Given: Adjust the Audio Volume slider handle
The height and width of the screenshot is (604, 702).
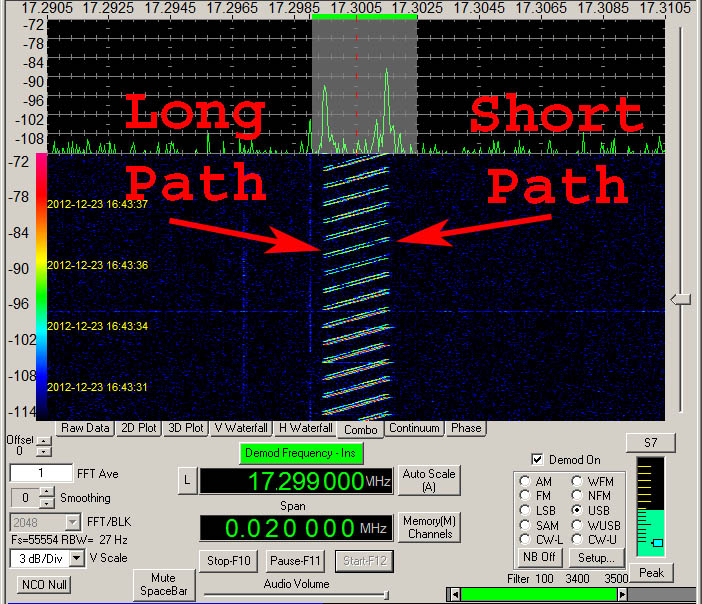Looking at the screenshot, I should point(386,595).
